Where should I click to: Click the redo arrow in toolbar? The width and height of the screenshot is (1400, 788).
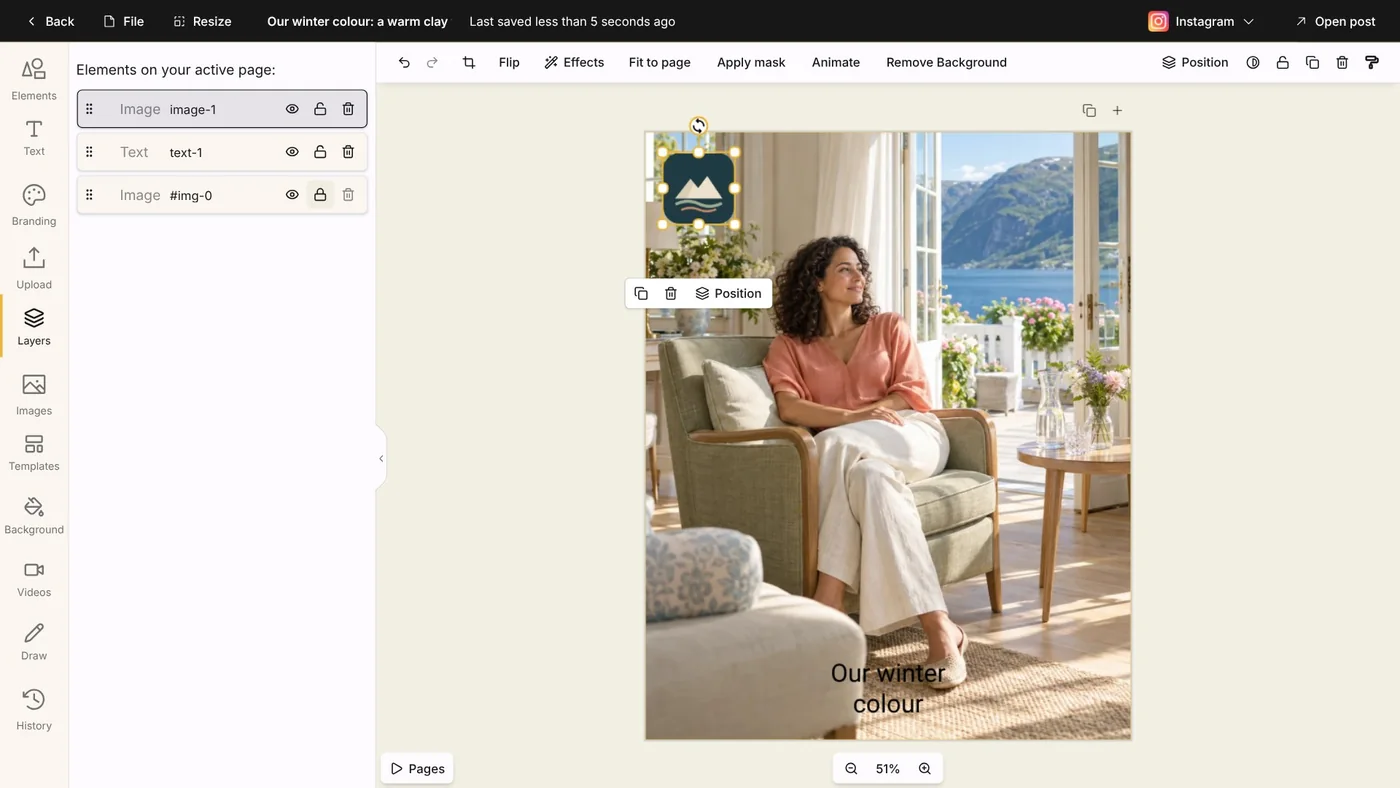[432, 62]
